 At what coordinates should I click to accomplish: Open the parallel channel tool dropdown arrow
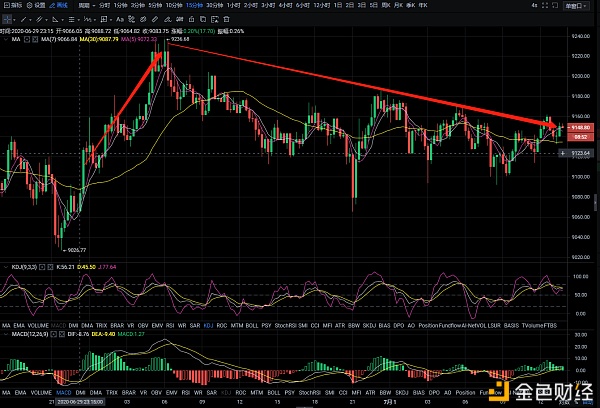click(46, 20)
